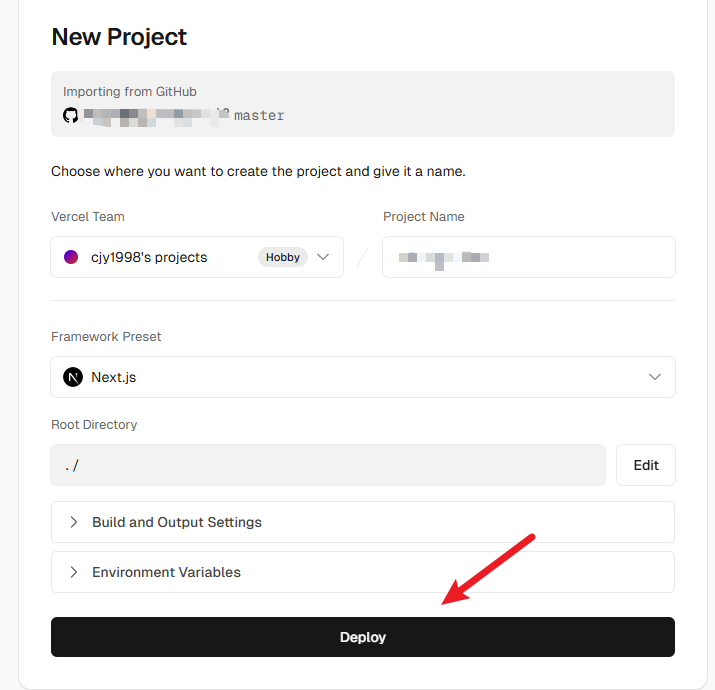Click the purple team avatar circle
The image size is (715, 690).
tap(71, 257)
